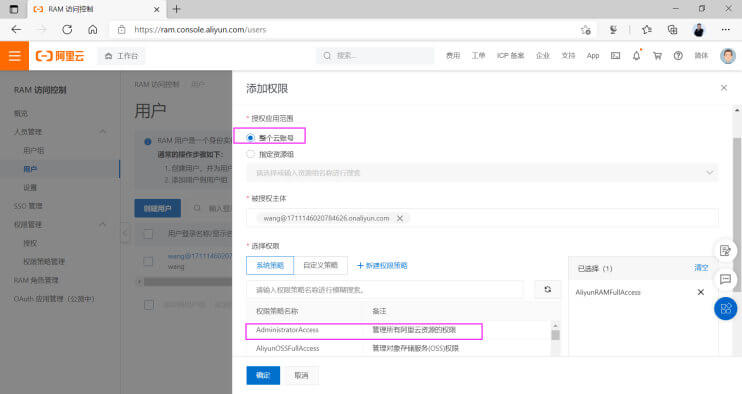
Task: Collapse the sidebar with the arrow handle
Action: (125, 233)
